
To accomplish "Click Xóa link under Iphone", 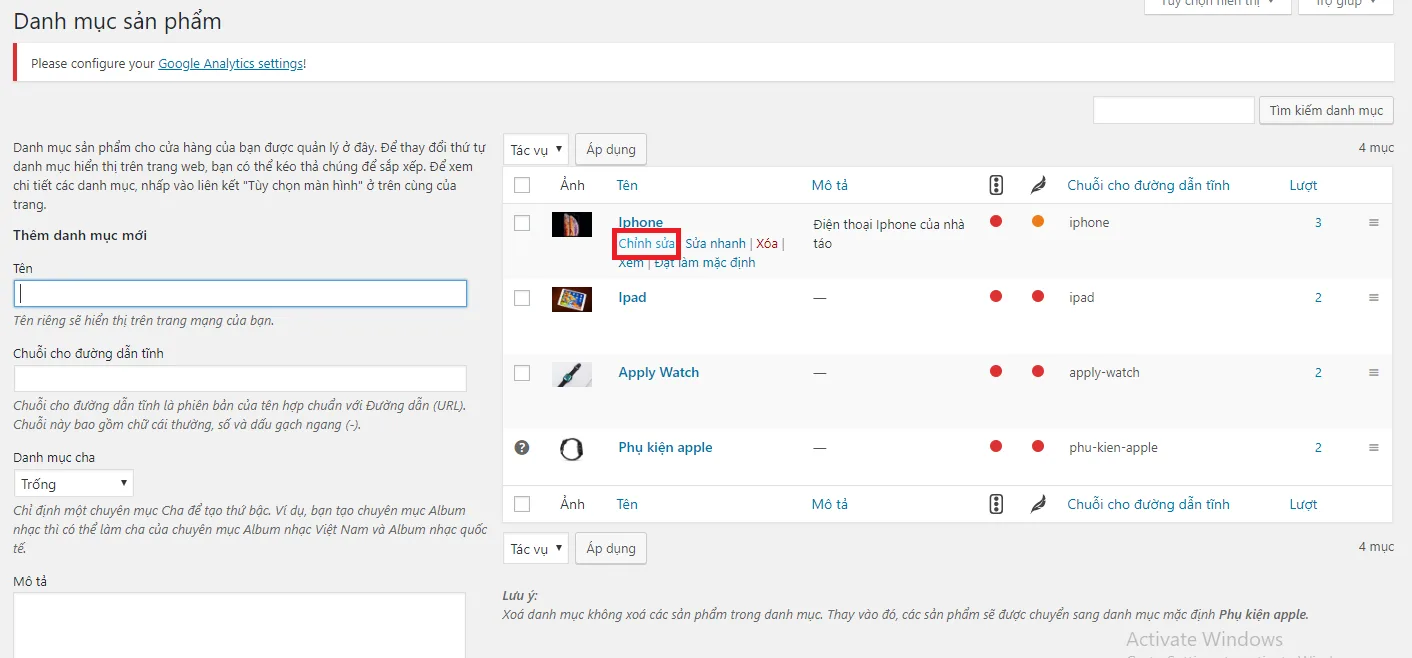I will click(x=767, y=244).
